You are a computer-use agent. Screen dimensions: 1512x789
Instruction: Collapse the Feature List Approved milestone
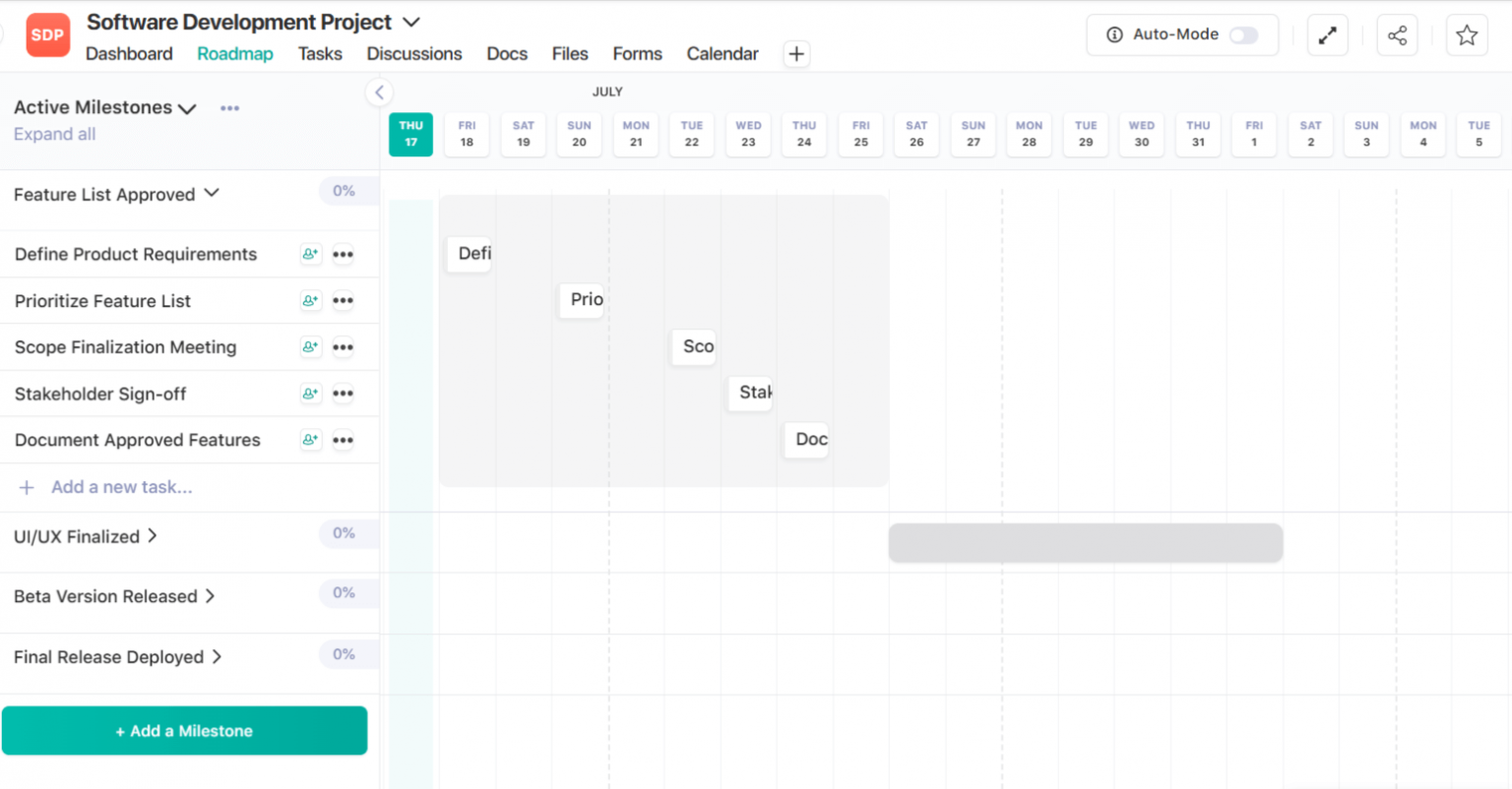[x=212, y=194]
